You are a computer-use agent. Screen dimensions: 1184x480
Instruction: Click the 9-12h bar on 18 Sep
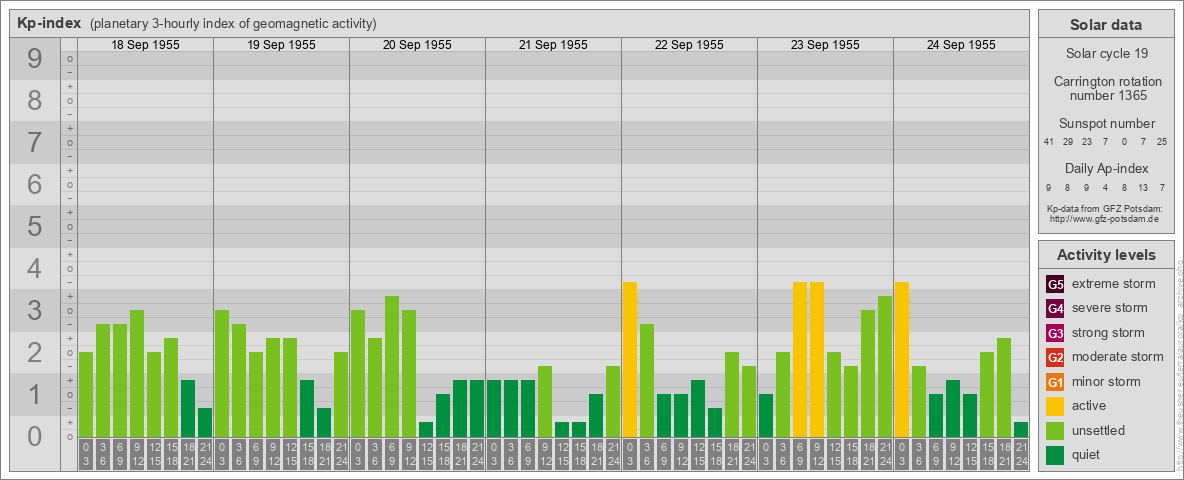pyautogui.click(x=137, y=373)
